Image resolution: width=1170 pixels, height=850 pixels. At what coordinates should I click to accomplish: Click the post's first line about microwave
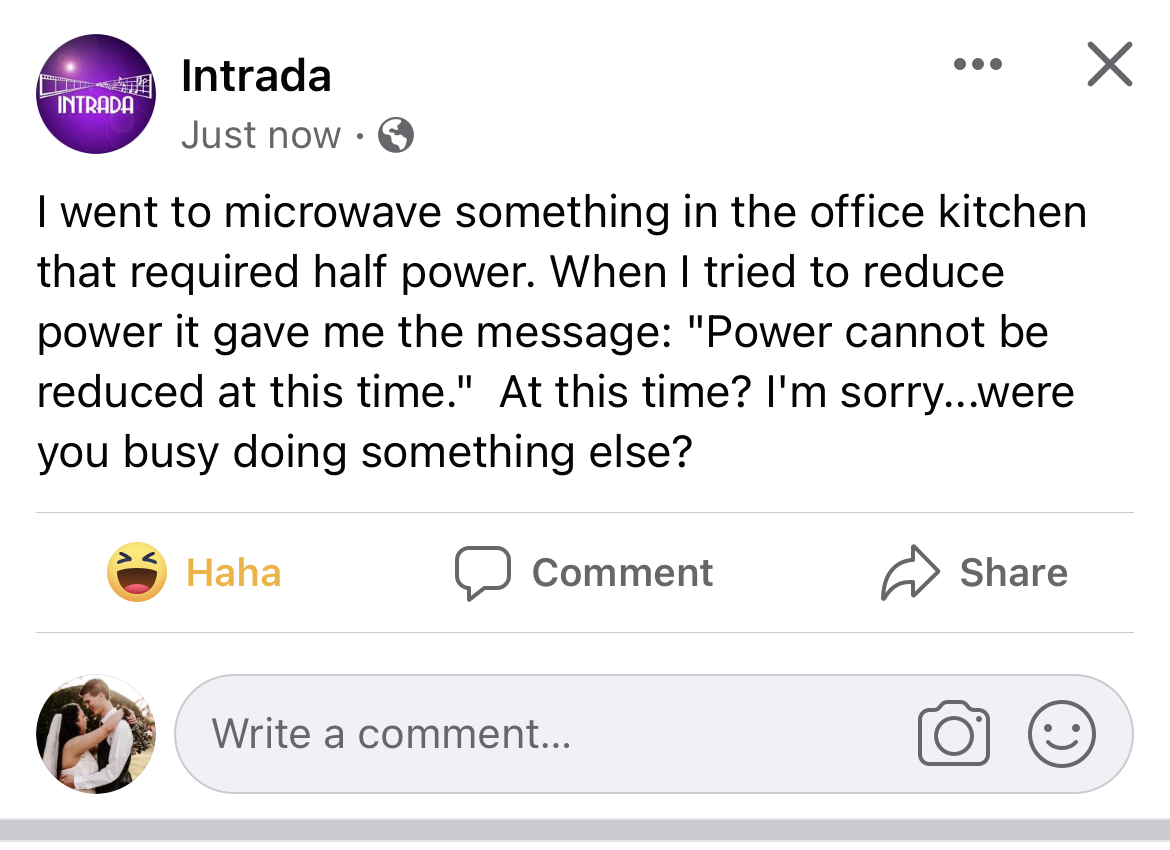pos(561,212)
